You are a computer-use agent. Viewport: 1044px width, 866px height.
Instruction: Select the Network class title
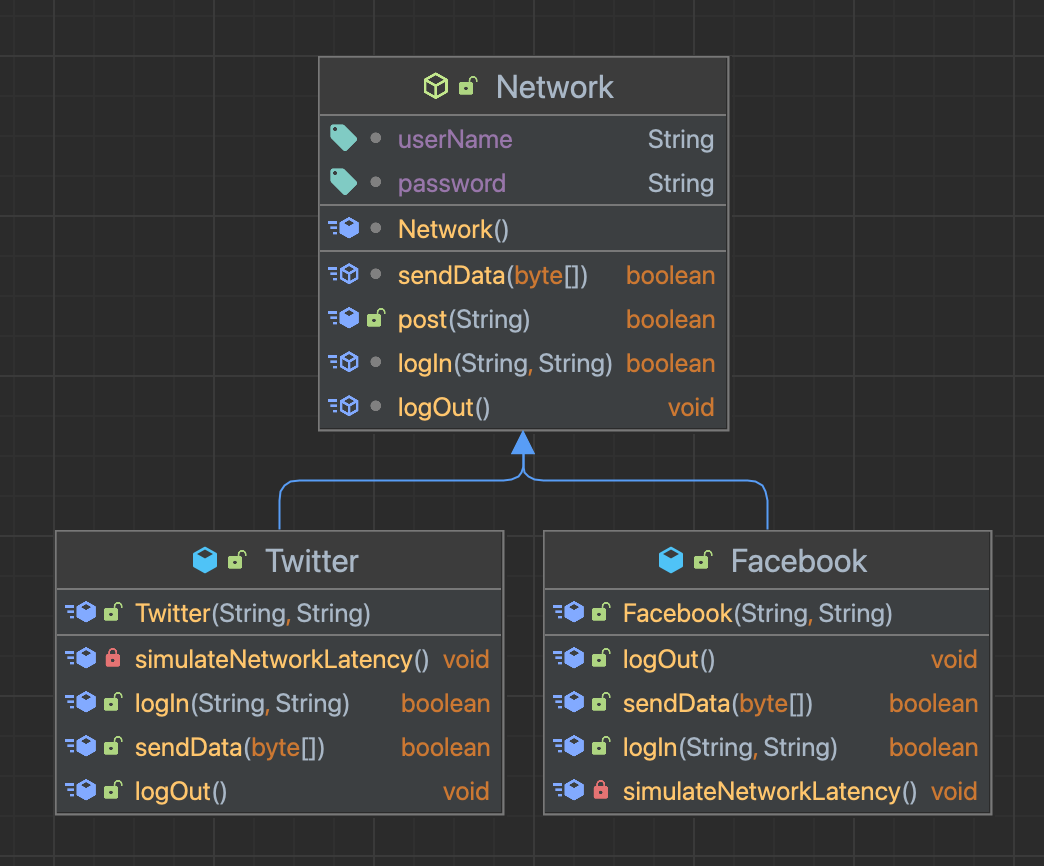[555, 87]
